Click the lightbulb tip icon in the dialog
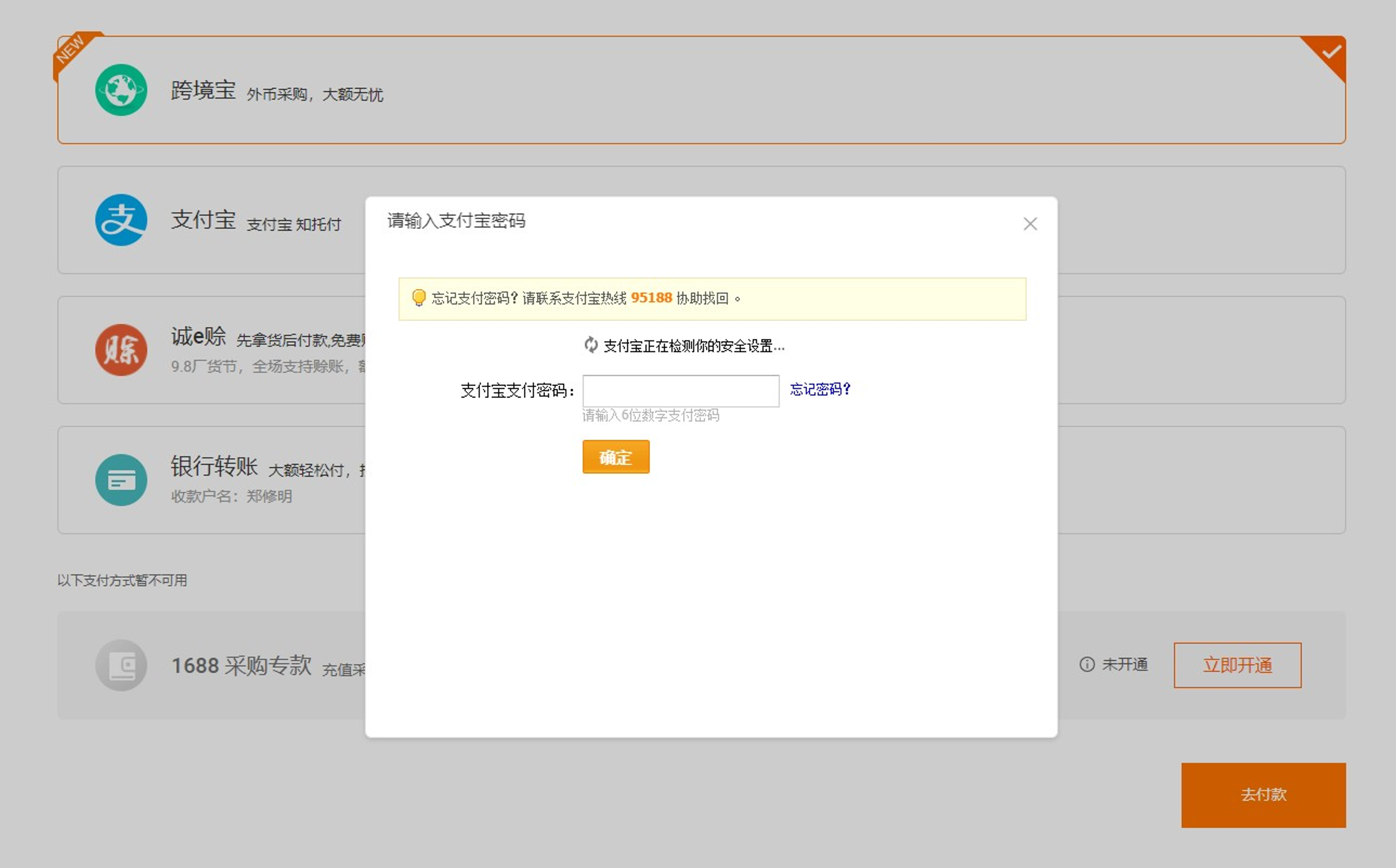The height and width of the screenshot is (868, 1396). (419, 298)
